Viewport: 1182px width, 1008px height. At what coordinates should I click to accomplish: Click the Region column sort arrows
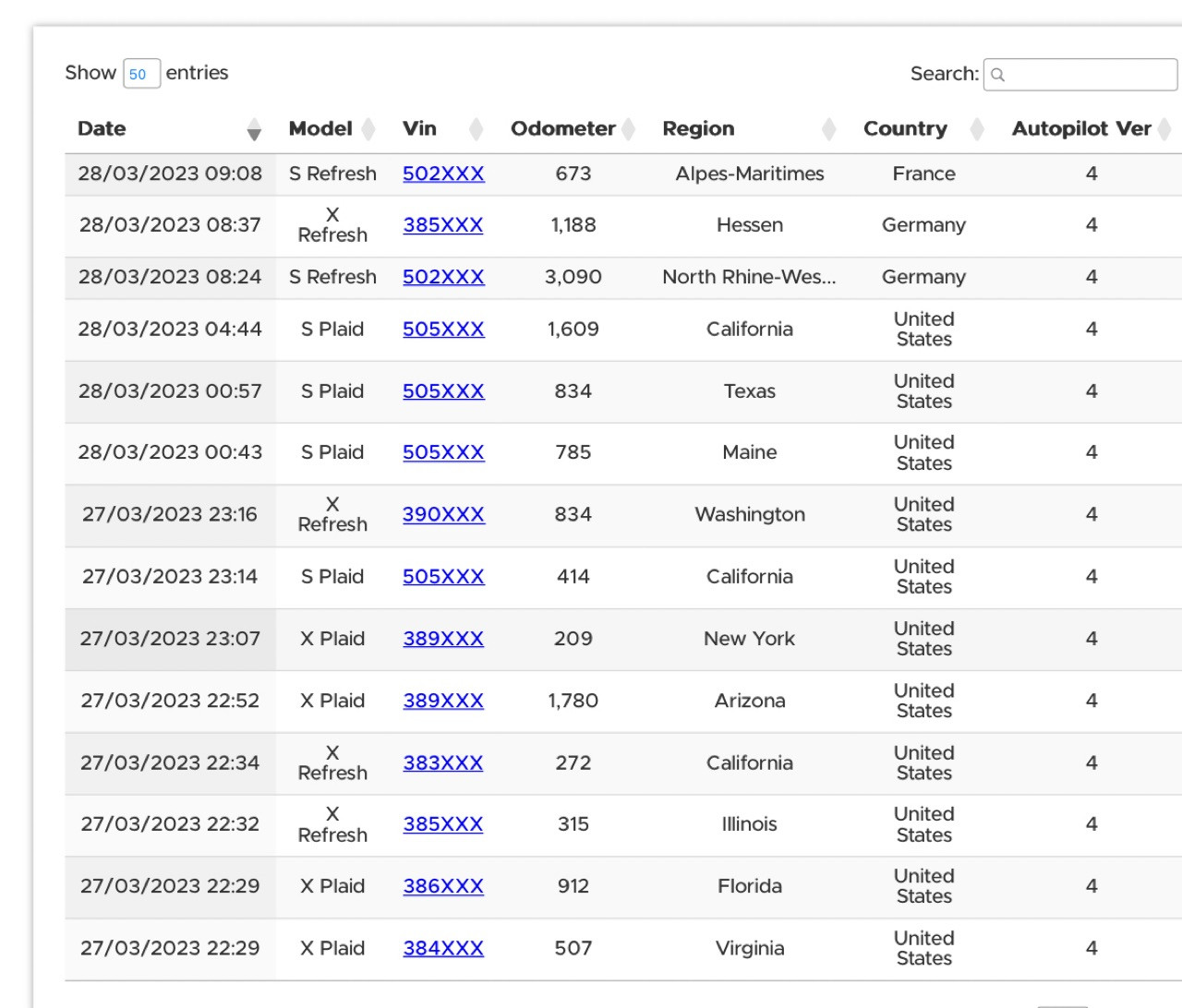coord(829,129)
